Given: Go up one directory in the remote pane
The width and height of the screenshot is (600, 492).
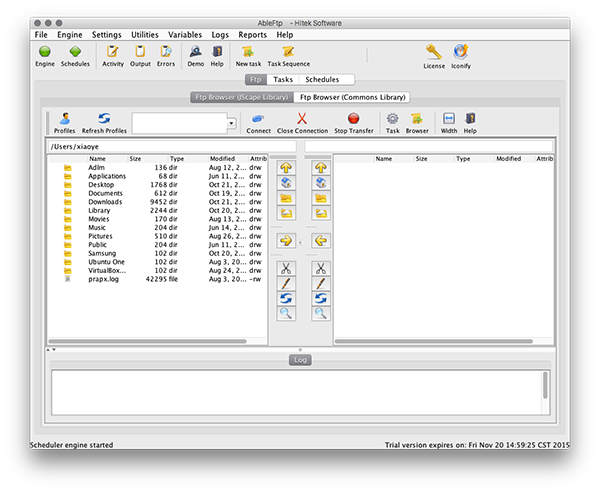Looking at the screenshot, I should click(x=321, y=168).
